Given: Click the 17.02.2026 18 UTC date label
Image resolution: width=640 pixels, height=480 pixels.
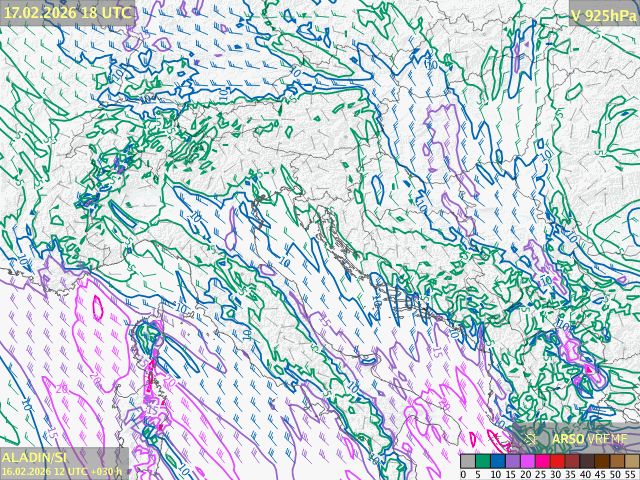Looking at the screenshot, I should pos(68,12).
